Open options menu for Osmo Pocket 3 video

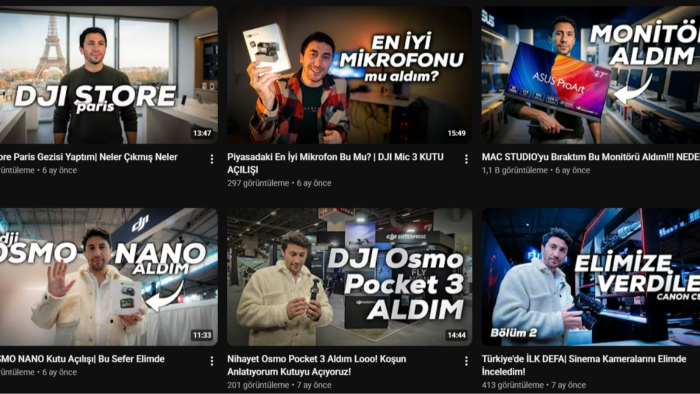(x=466, y=361)
